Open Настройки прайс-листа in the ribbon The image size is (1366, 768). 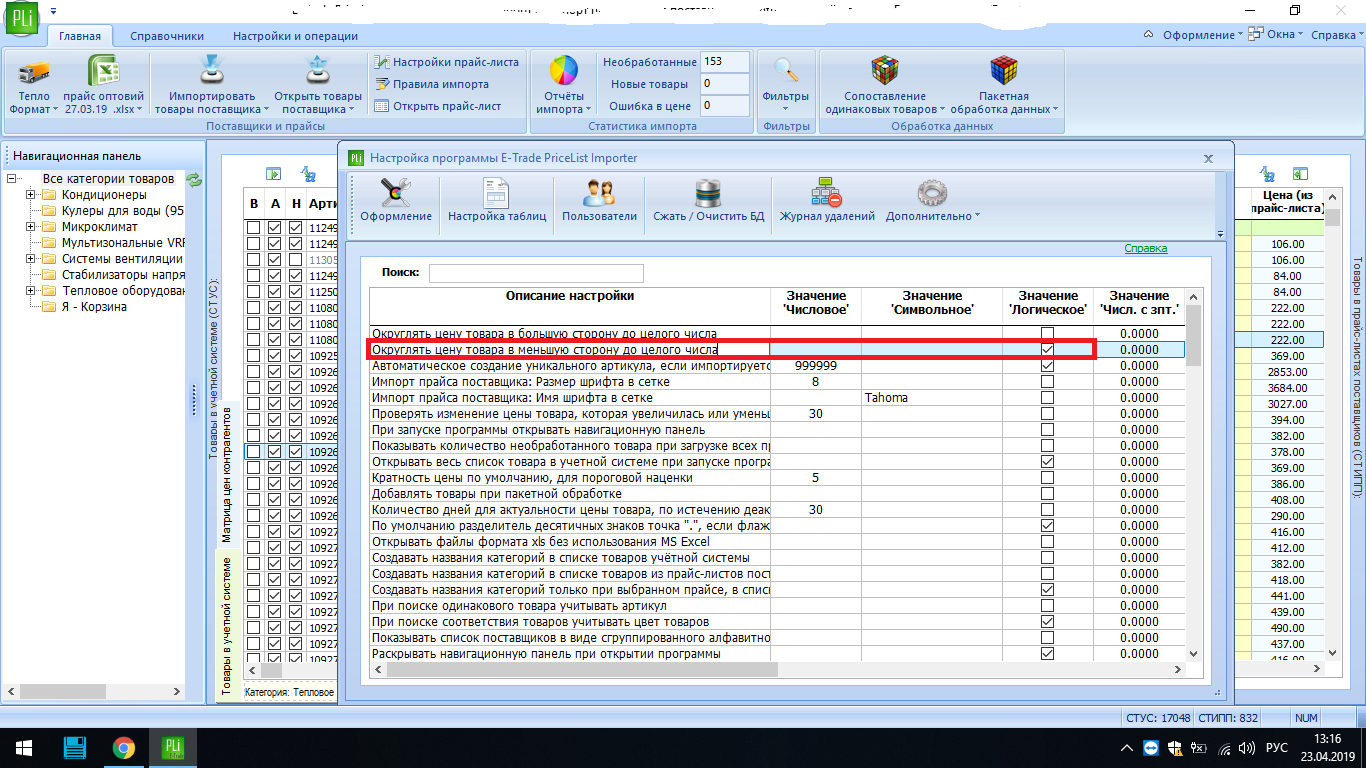tap(446, 62)
